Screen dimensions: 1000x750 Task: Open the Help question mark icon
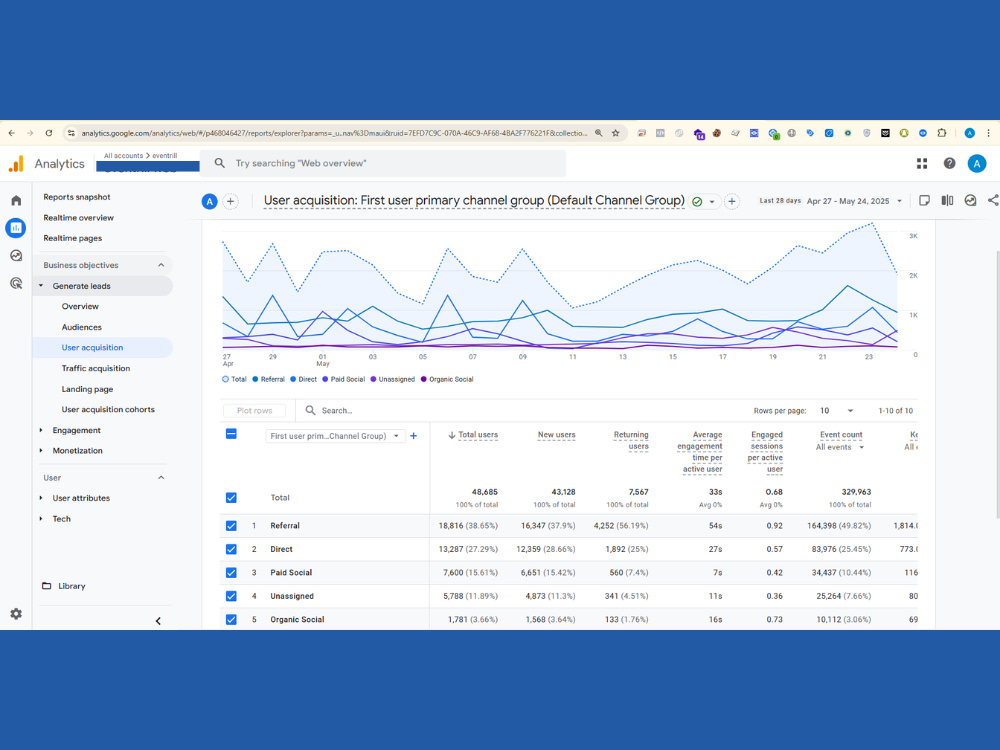point(949,164)
